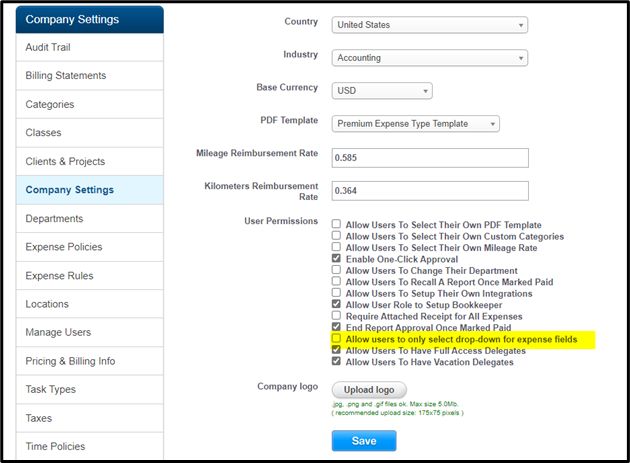Go to Billing Statements section
The height and width of the screenshot is (463, 630).
coord(66,76)
